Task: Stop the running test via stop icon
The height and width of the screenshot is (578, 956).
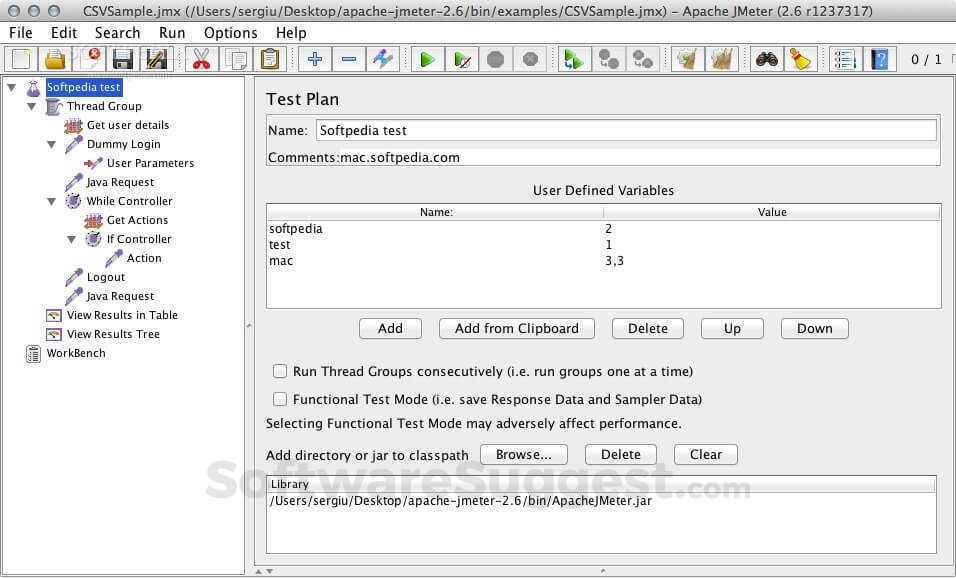Action: [x=494, y=59]
